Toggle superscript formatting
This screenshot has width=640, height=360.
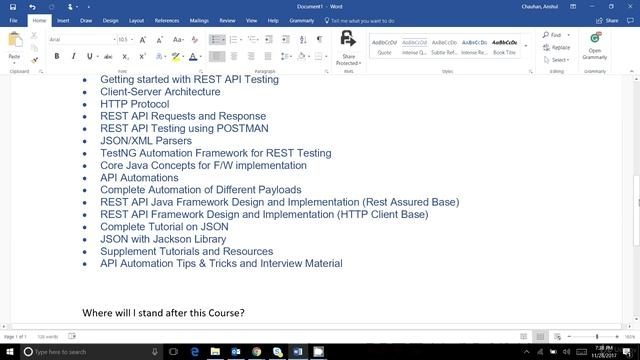[142, 56]
